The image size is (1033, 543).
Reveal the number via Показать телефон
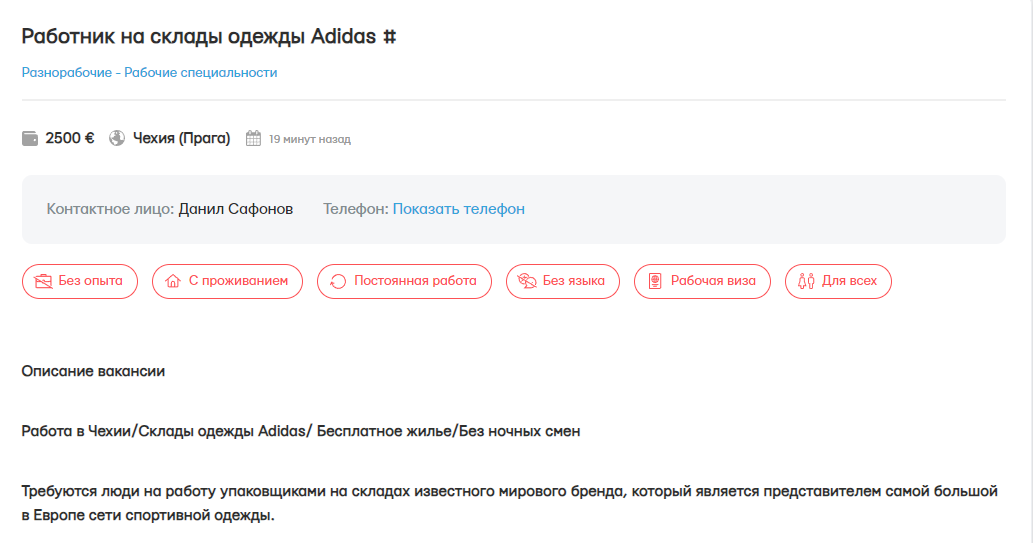click(458, 209)
